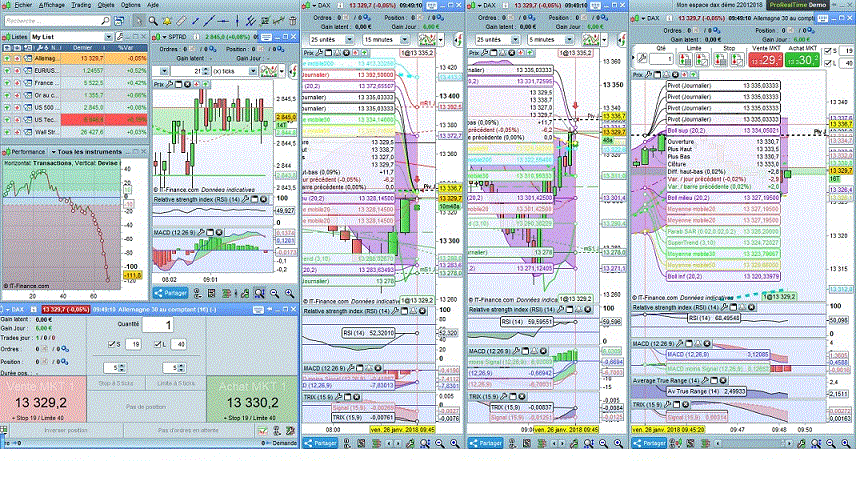Image resolution: width=856 pixels, height=481 pixels.
Task: Open the Objets menu
Action: pos(105,5)
